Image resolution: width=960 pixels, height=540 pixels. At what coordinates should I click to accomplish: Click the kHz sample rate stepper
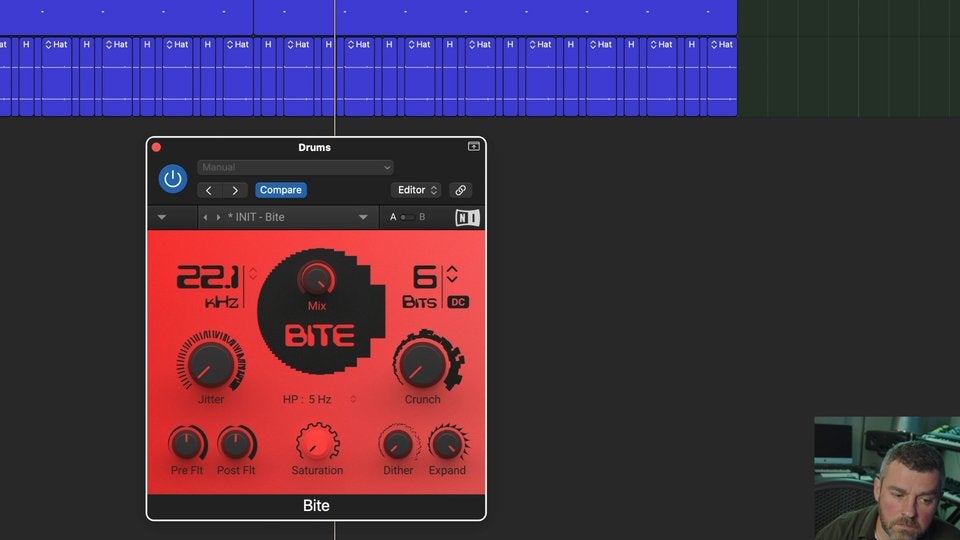click(x=253, y=274)
